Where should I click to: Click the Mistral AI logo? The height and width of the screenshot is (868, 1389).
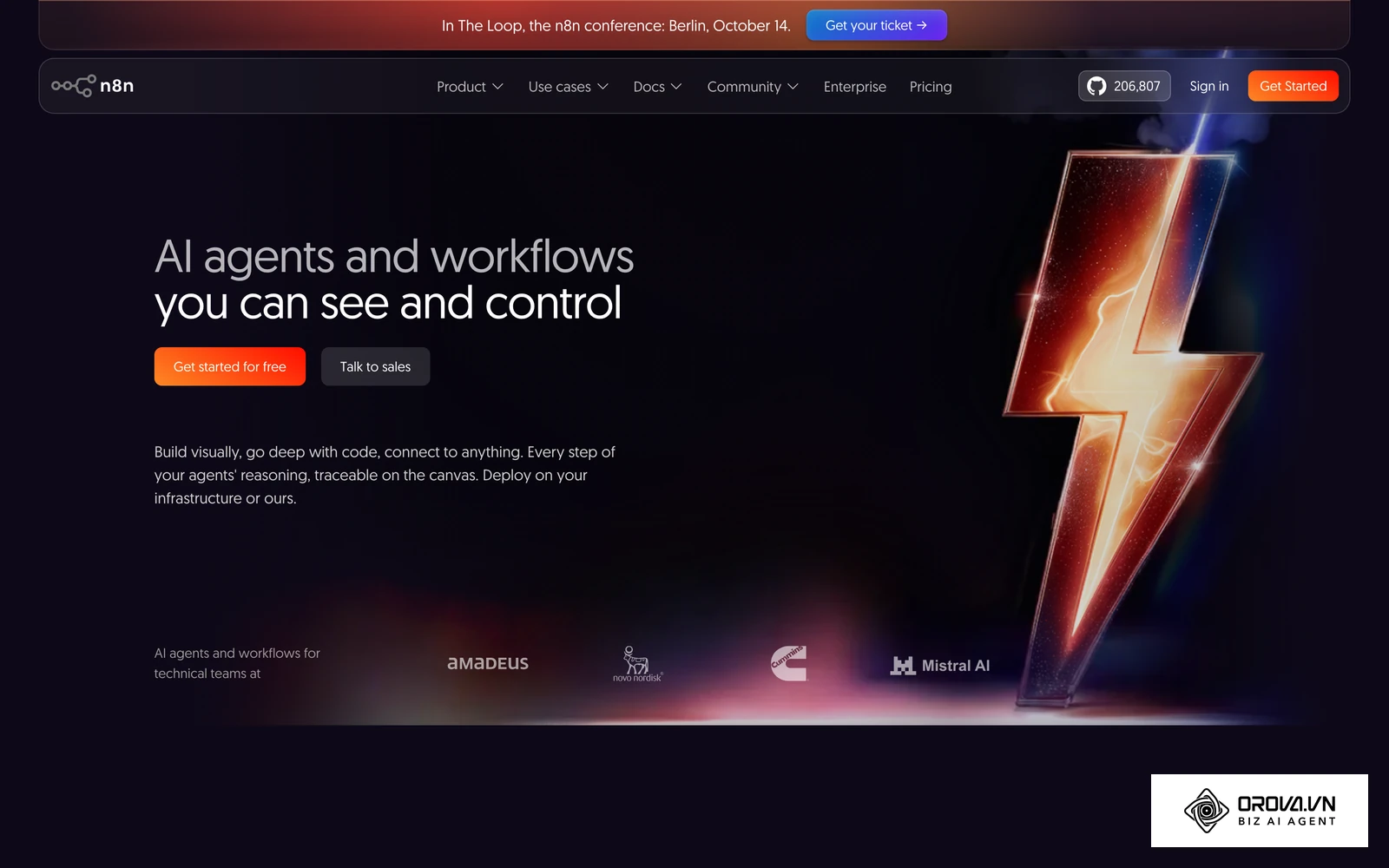[940, 666]
